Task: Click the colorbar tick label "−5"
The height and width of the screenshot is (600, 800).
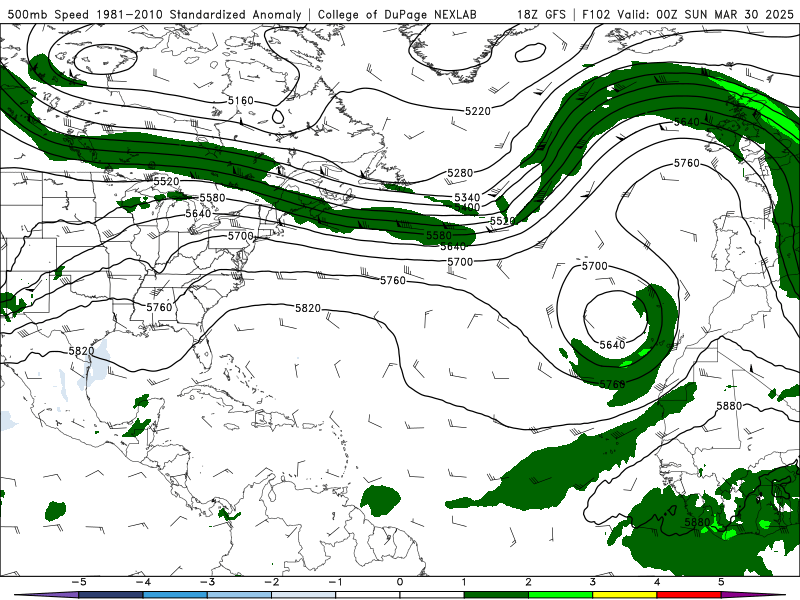Action: [x=79, y=582]
